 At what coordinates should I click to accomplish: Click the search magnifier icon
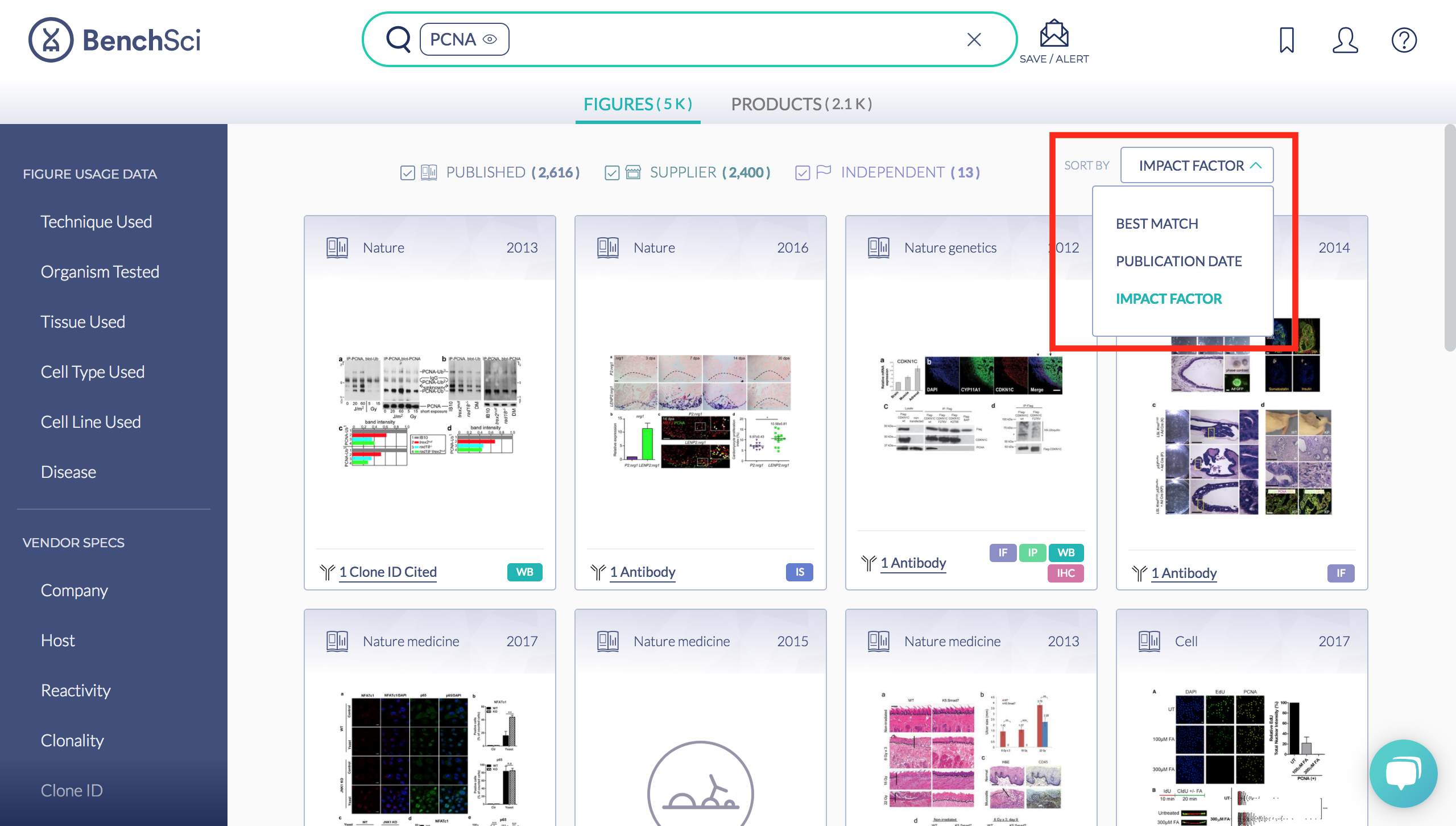pos(398,39)
